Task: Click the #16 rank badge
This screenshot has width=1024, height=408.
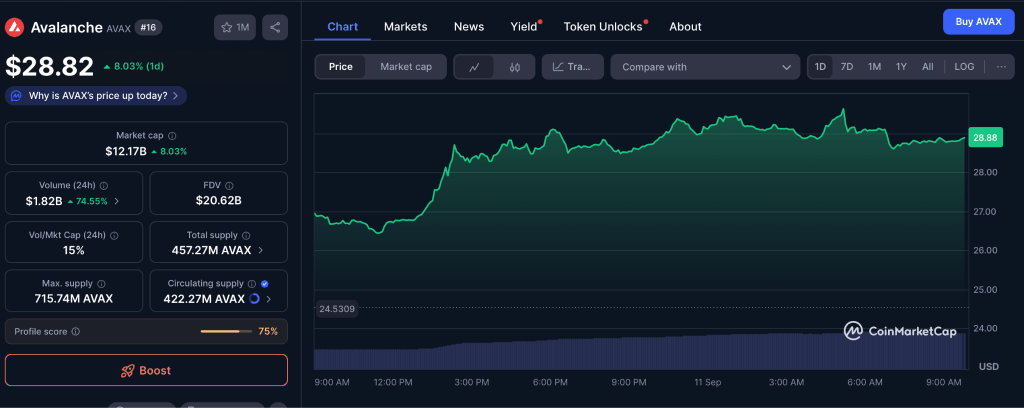Action: (x=148, y=27)
